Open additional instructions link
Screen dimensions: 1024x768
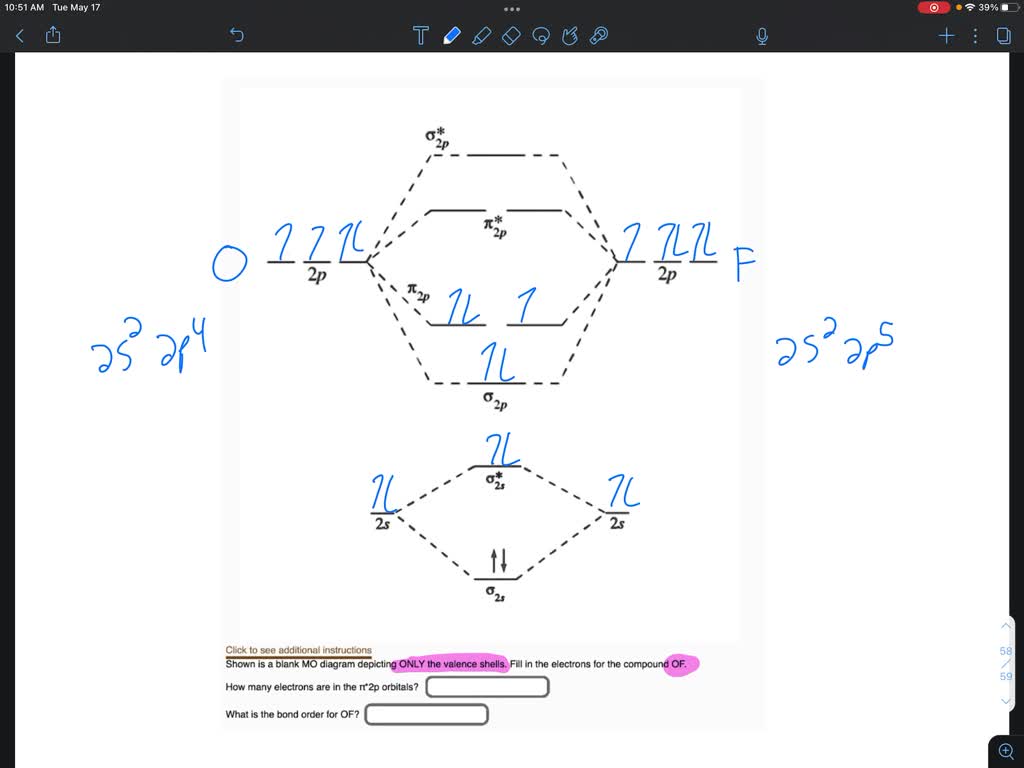[297, 650]
